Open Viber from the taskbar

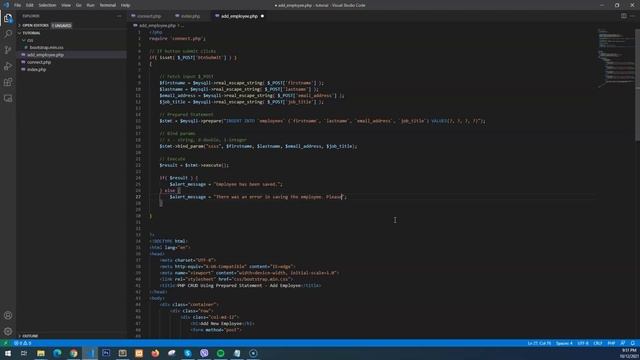pyautogui.click(x=204, y=353)
